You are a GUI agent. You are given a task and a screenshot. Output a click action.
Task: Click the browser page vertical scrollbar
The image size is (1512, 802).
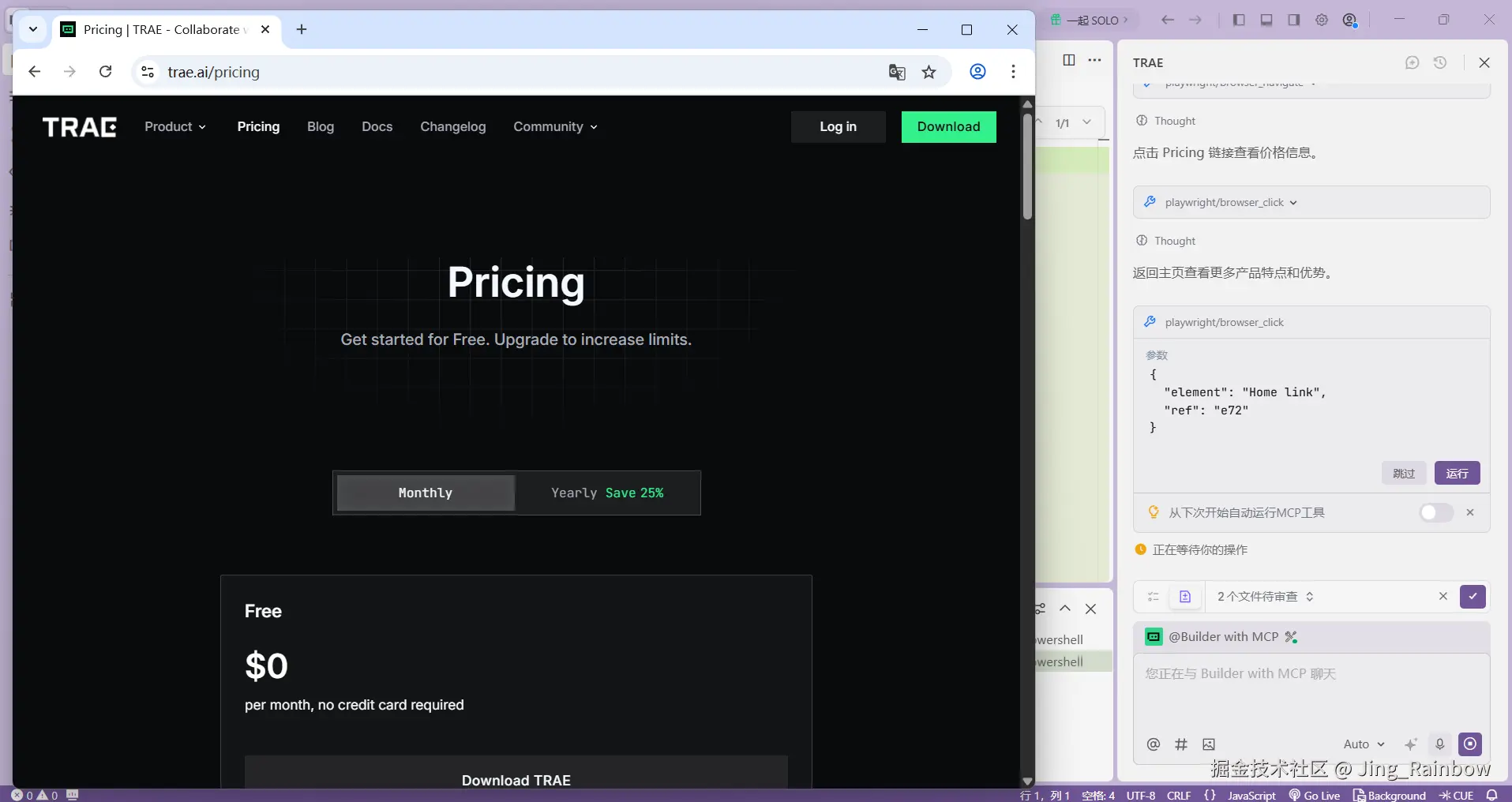click(1027, 167)
